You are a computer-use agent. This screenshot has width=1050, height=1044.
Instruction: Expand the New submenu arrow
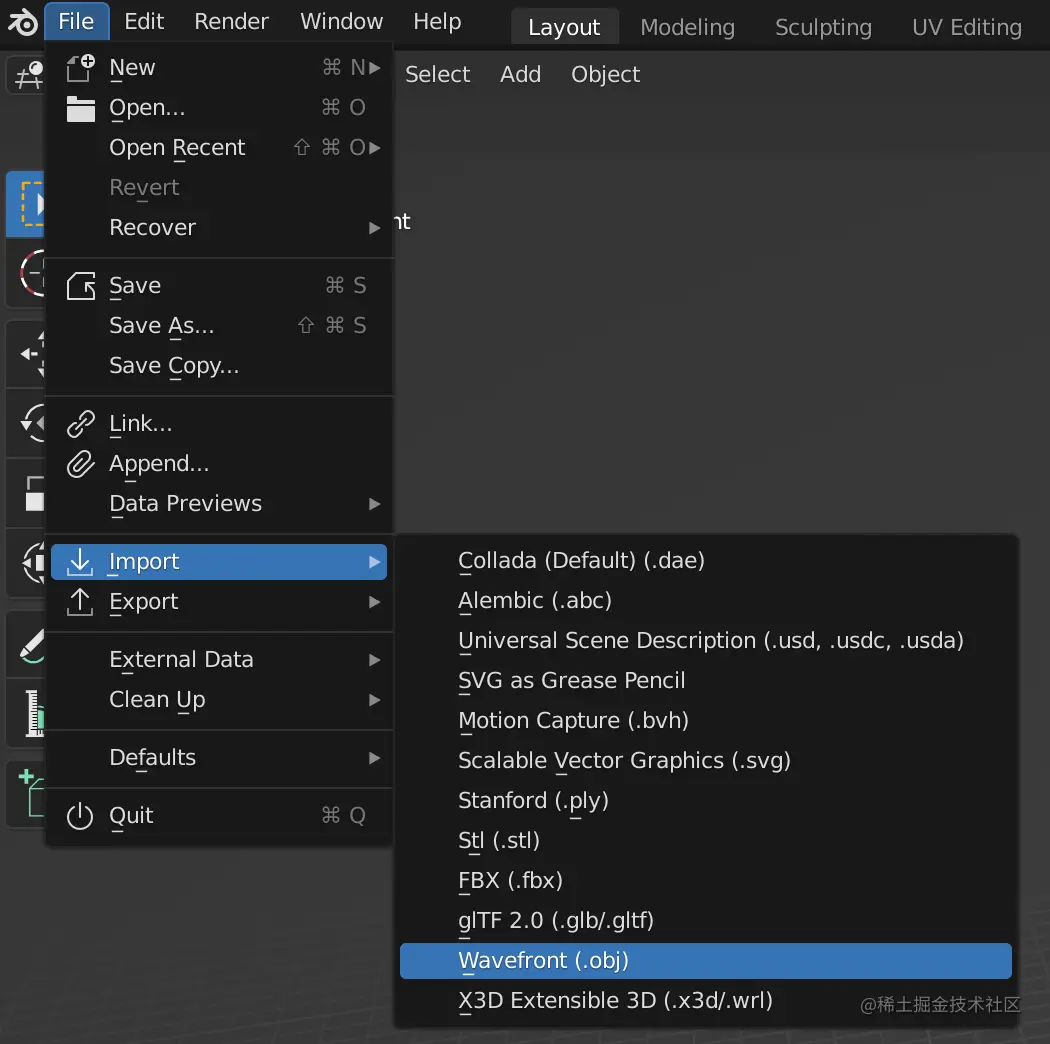pos(374,68)
